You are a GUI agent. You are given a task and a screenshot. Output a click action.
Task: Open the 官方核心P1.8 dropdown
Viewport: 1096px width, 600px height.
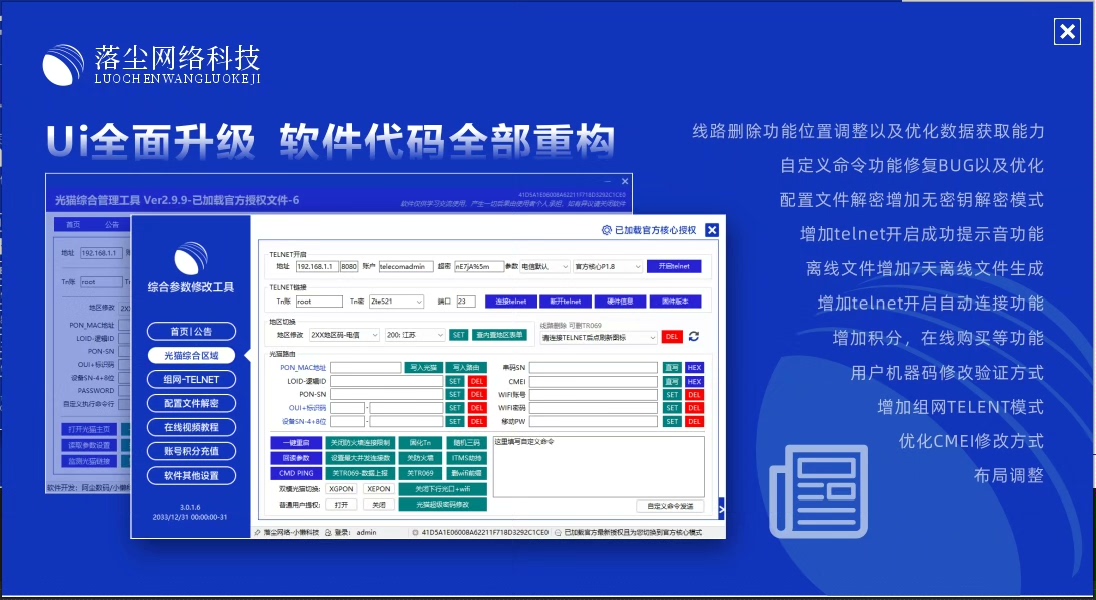[608, 266]
